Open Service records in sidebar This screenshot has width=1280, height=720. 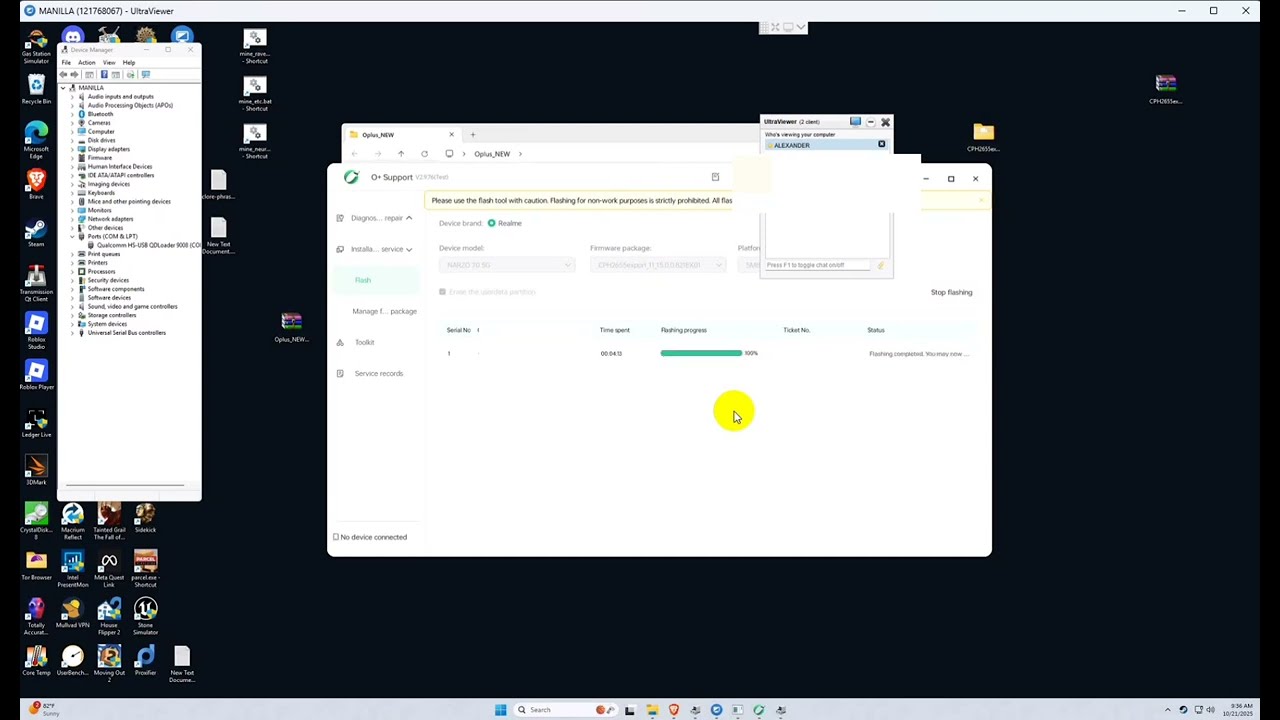378,373
